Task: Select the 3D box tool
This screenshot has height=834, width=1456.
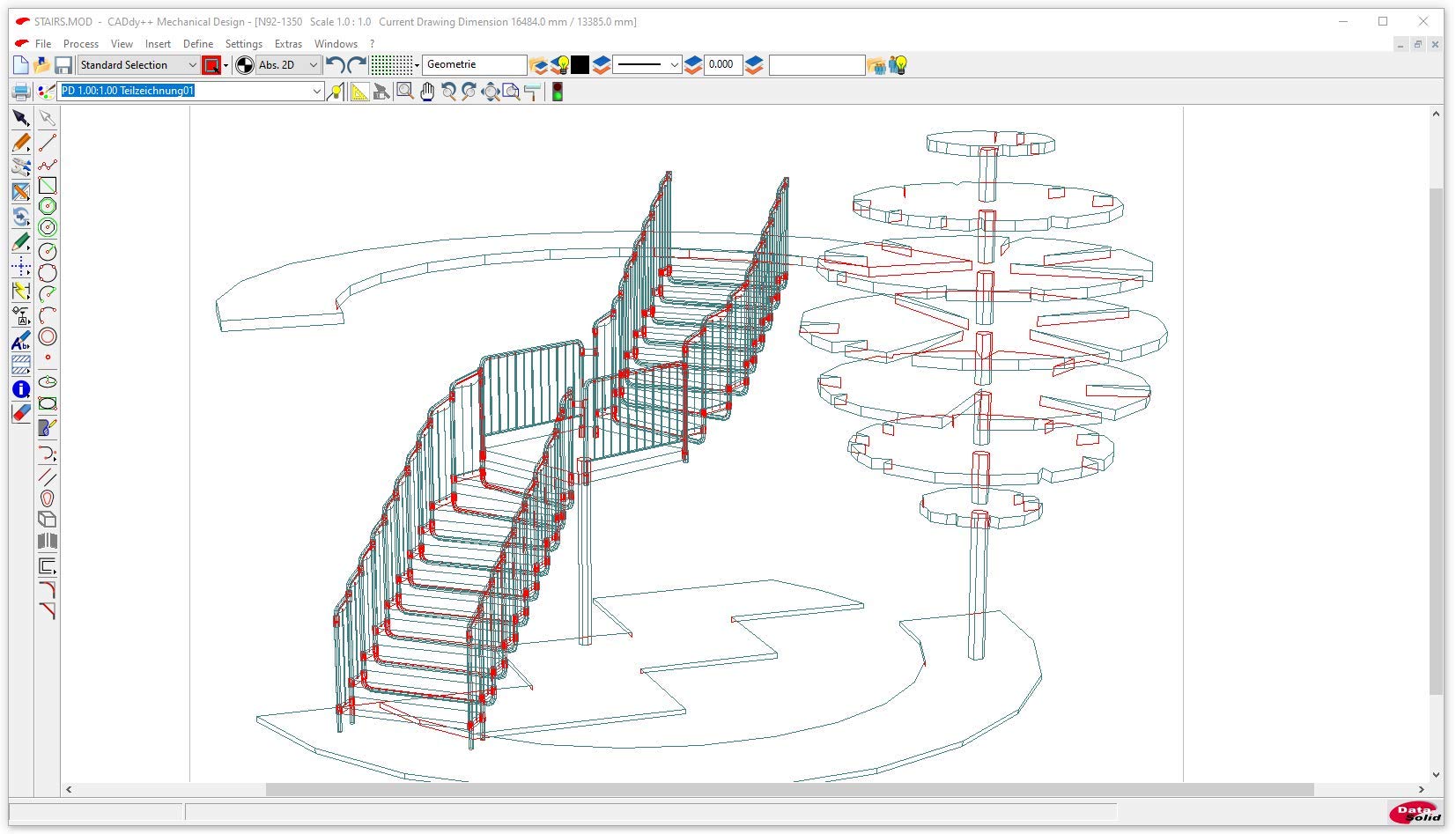Action: pyautogui.click(x=48, y=520)
